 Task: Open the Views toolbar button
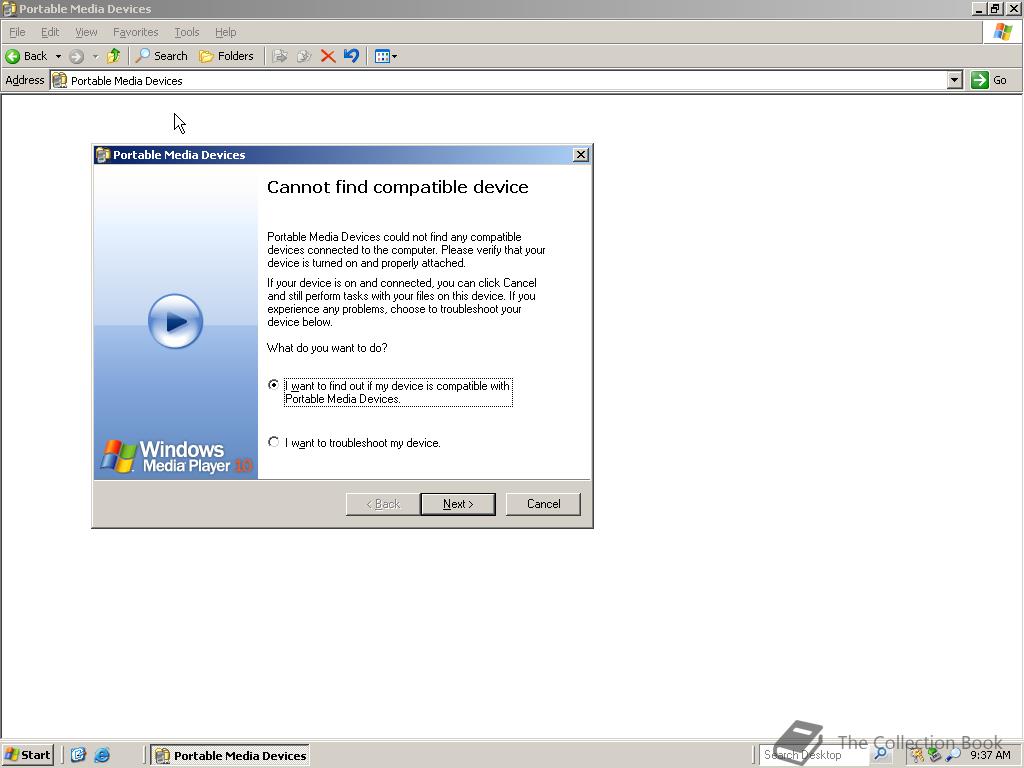pyautogui.click(x=382, y=56)
